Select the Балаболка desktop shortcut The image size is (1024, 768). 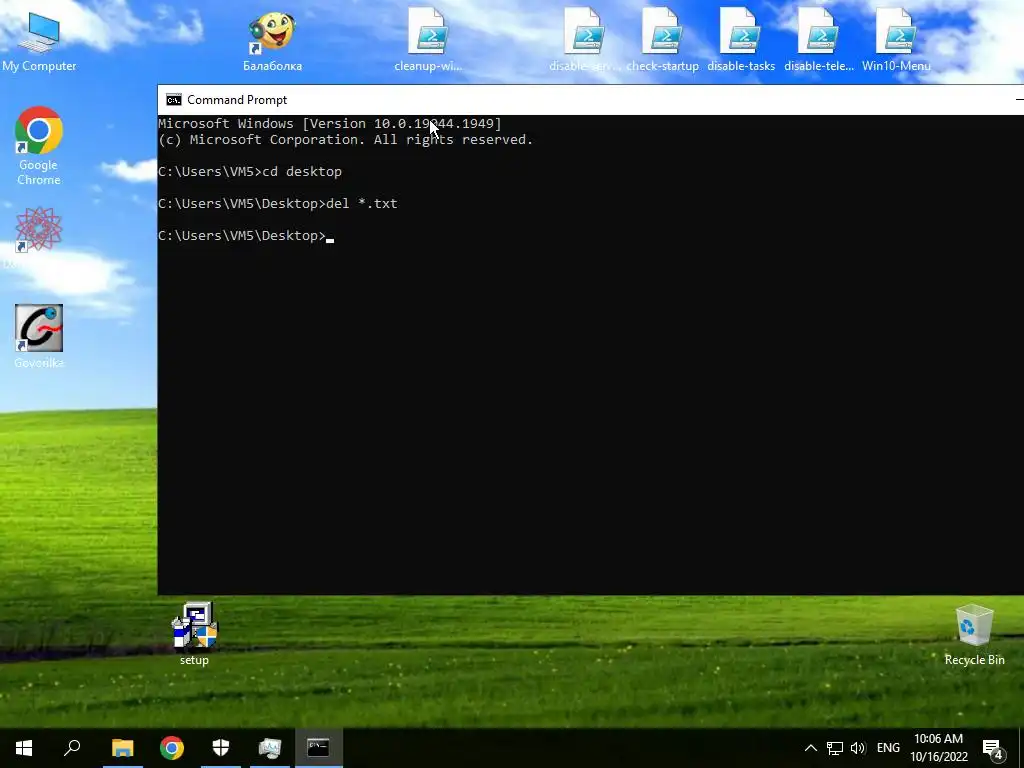pyautogui.click(x=272, y=40)
